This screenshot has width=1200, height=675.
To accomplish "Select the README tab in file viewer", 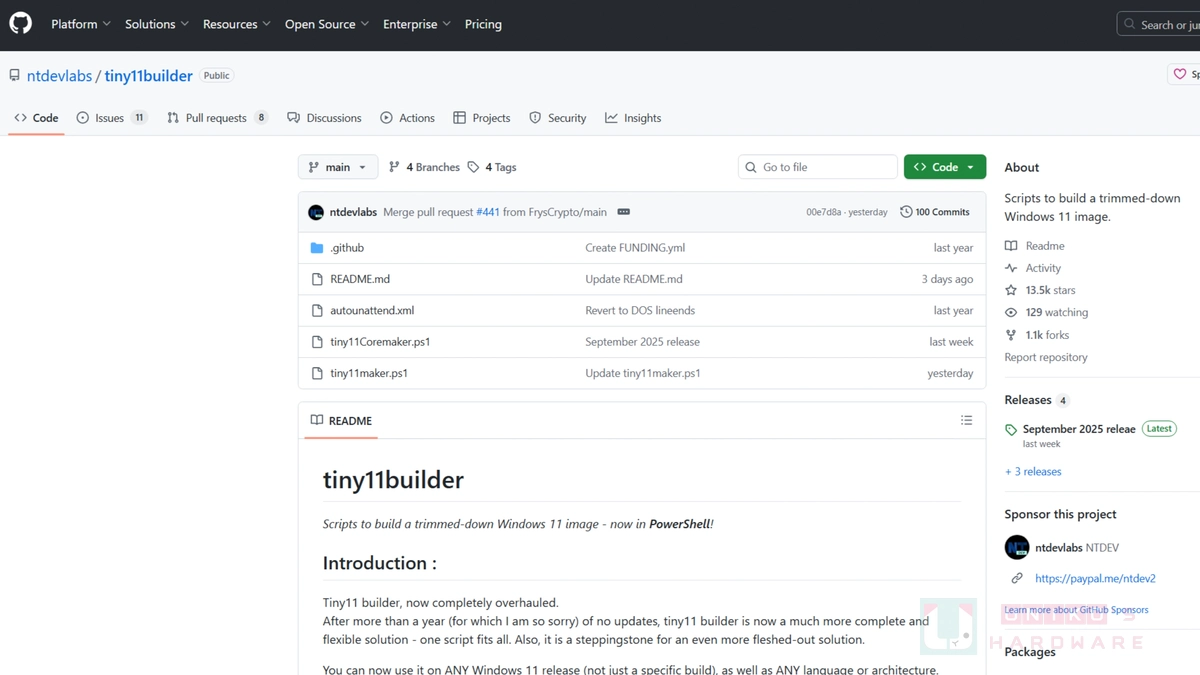I will click(341, 421).
